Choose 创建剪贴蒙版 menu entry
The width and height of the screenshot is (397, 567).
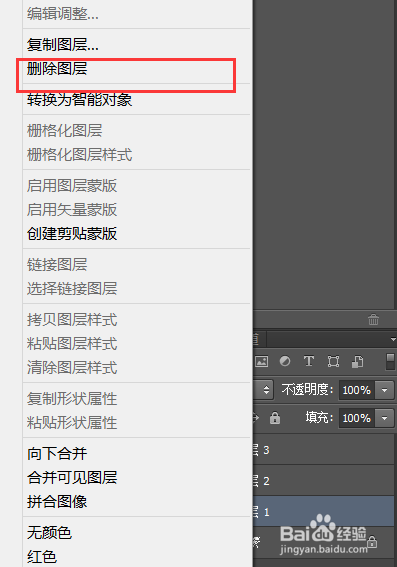point(72,233)
